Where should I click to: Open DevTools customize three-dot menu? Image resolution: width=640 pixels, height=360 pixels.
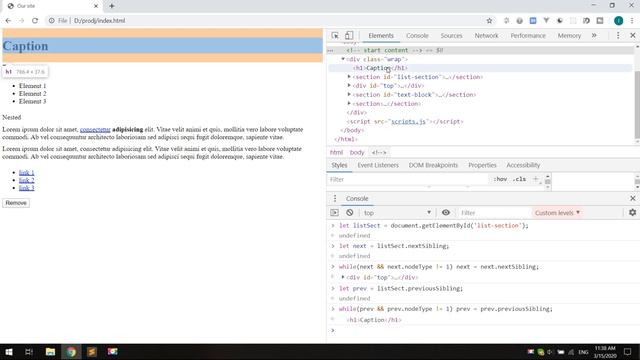(618, 36)
